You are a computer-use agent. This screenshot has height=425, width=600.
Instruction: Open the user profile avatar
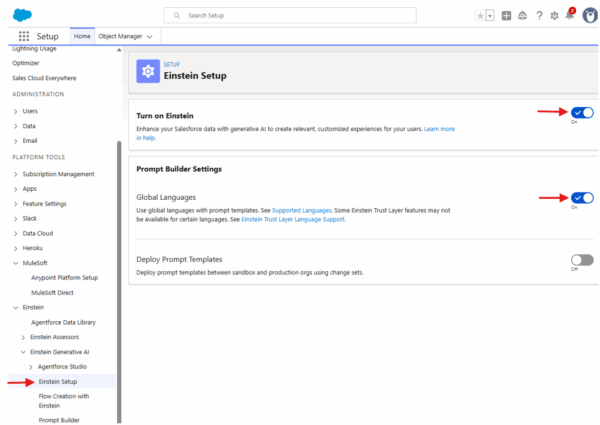pyautogui.click(x=590, y=16)
